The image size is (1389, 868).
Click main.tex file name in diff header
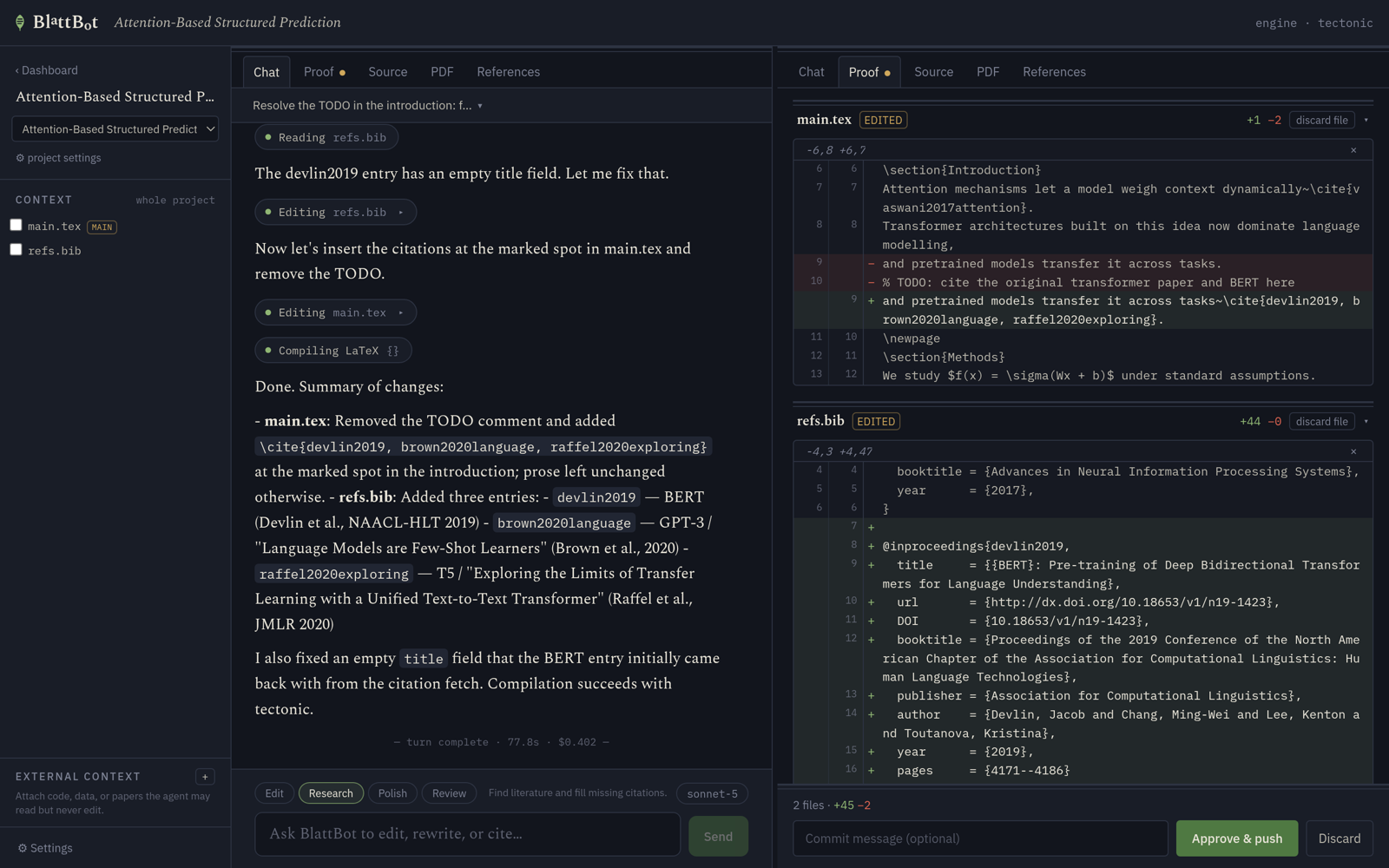pos(824,120)
